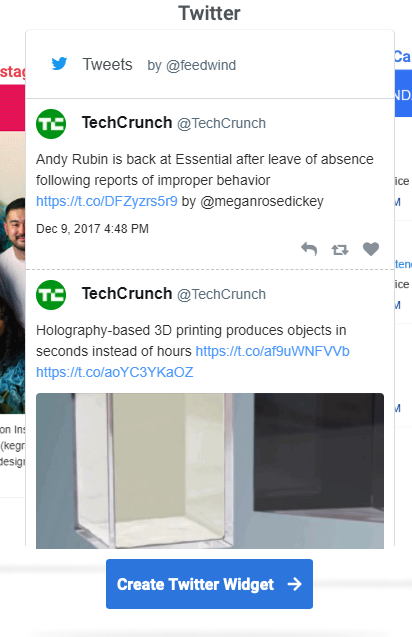Viewport: 412px width, 637px height.
Task: Click the arrow icon on the Create Twitter Widget button
Action: pyautogui.click(x=295, y=584)
